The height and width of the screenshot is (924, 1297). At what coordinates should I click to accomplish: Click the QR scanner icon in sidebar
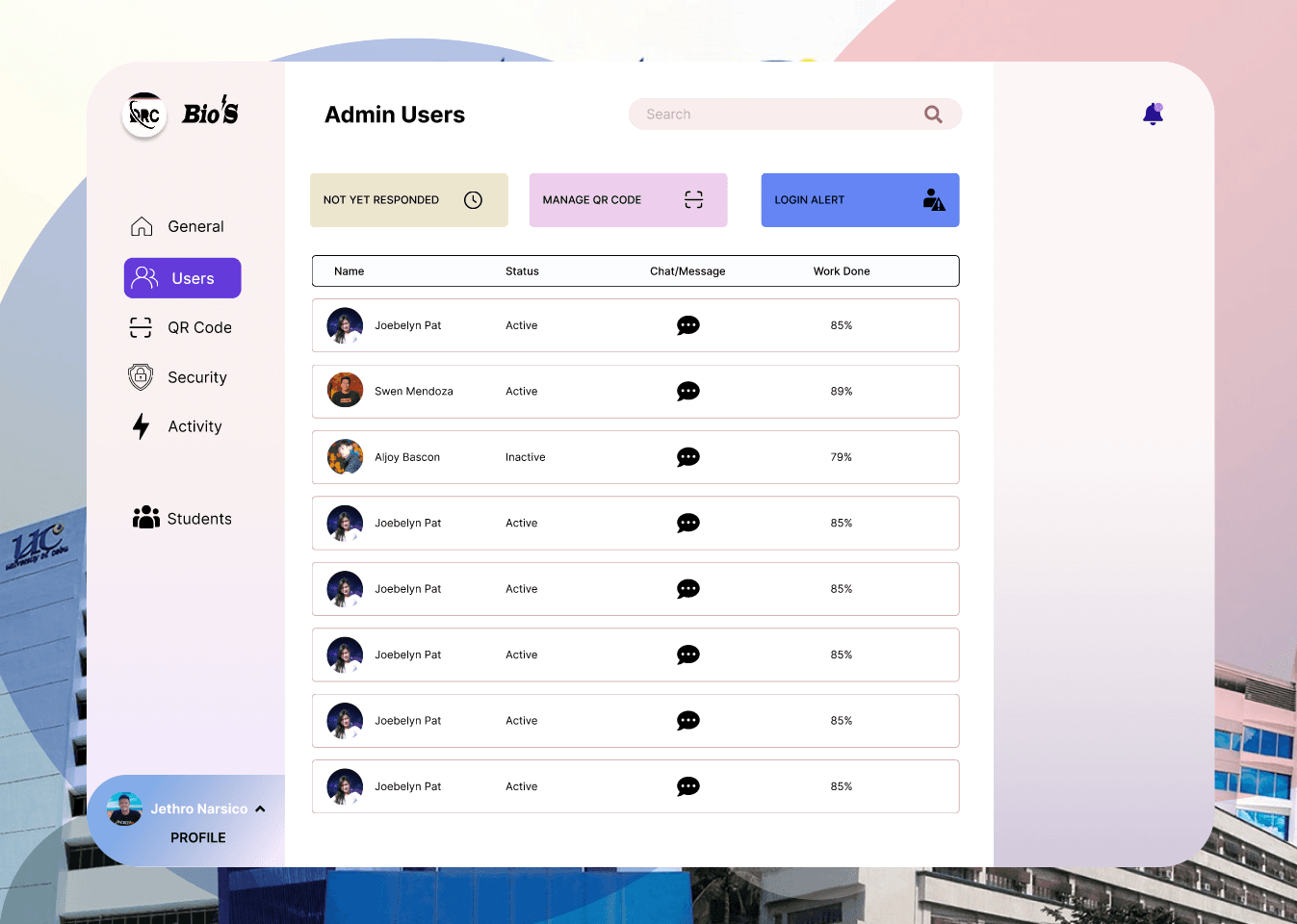(x=141, y=328)
